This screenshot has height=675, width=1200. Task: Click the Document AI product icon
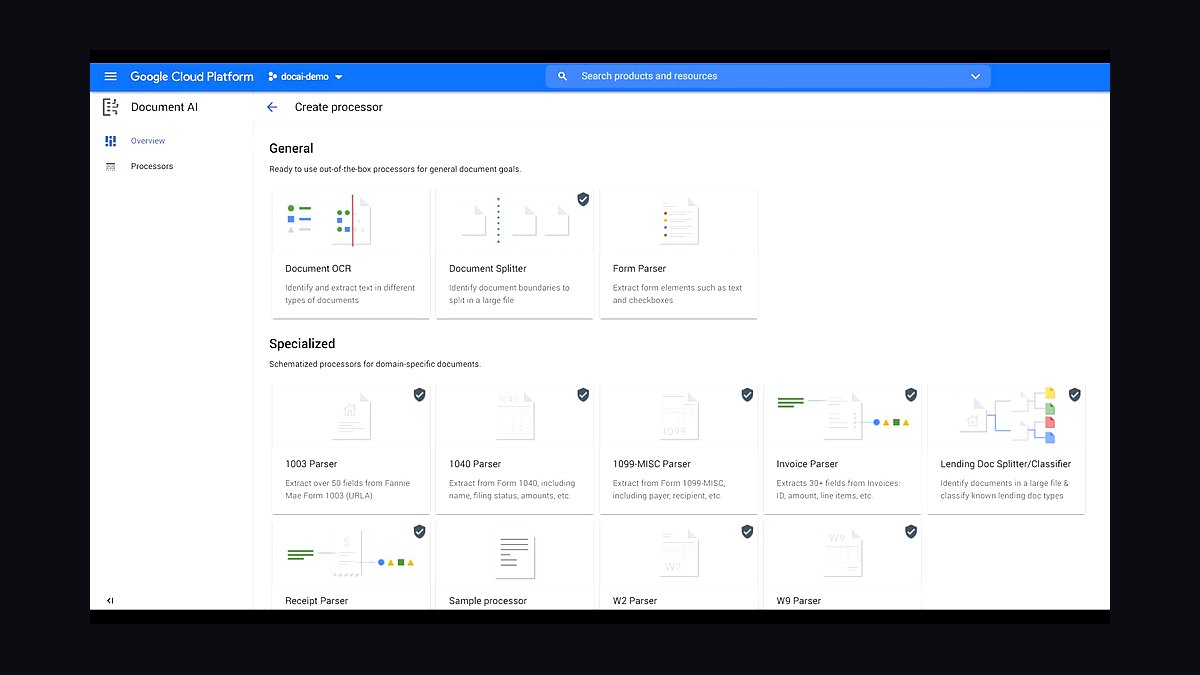111,107
